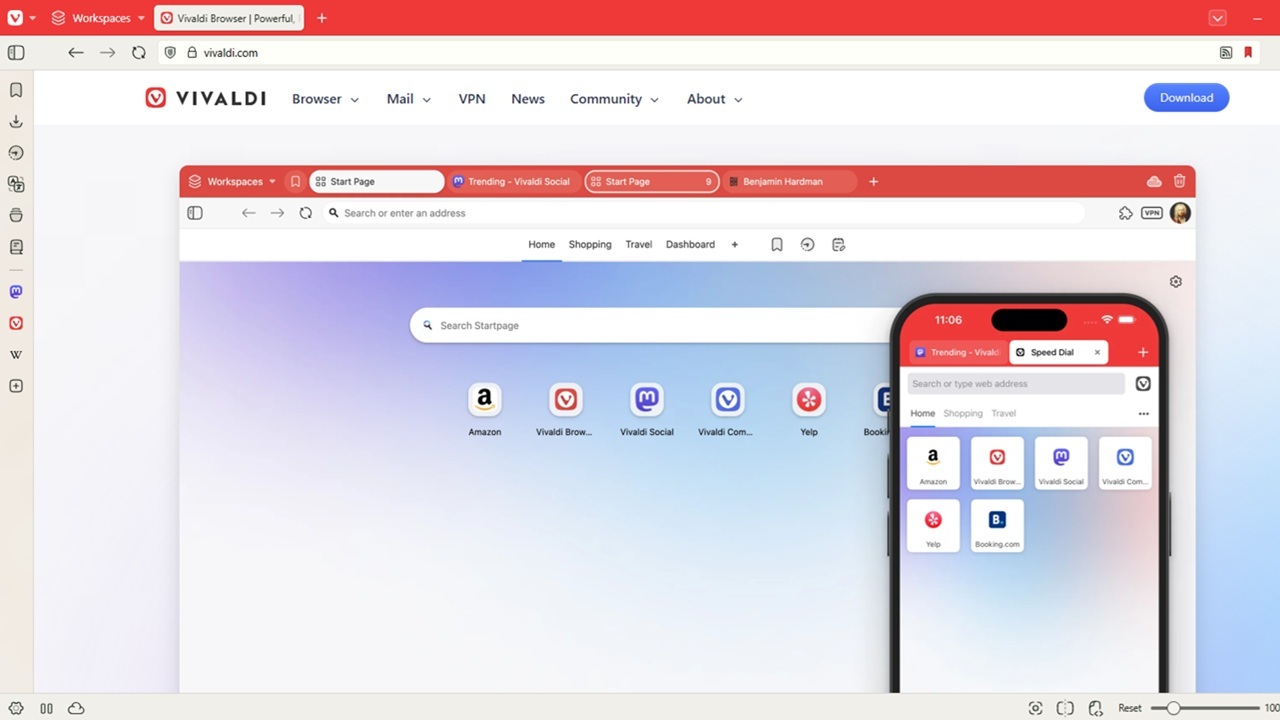The width and height of the screenshot is (1280, 720).
Task: Open the Wikipedia web panel
Action: (15, 353)
